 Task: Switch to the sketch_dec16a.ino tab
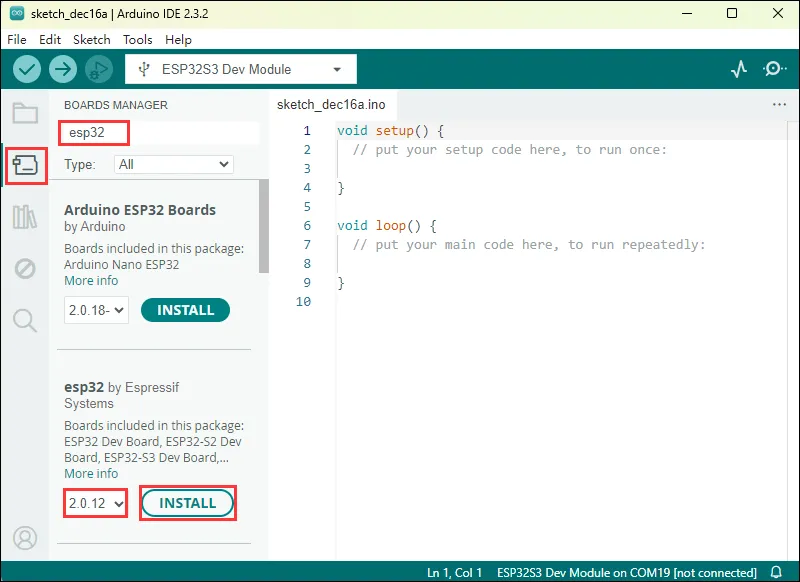(x=331, y=104)
